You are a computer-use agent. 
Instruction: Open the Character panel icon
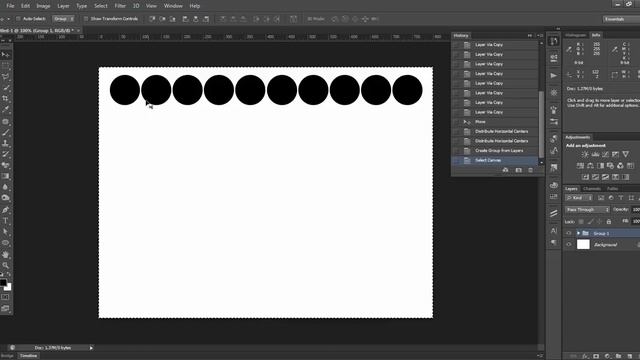coord(553,231)
